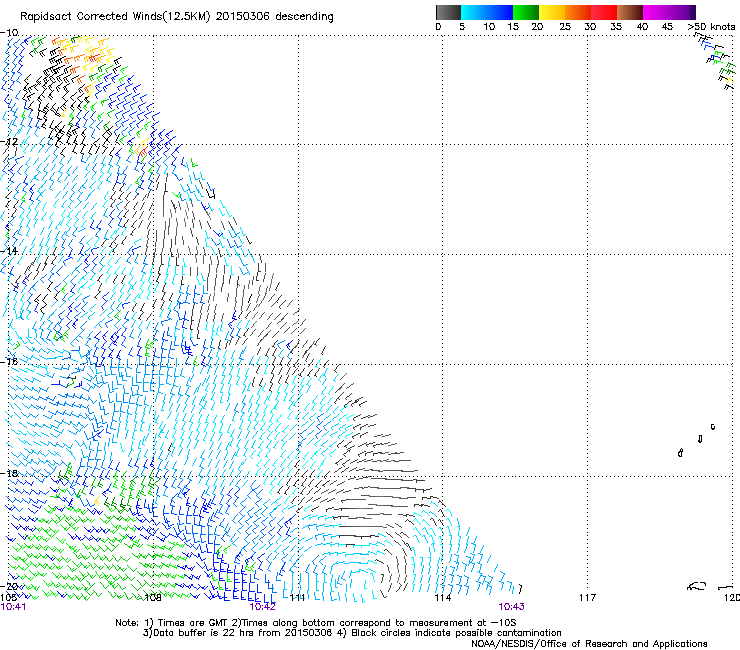Click the red 30-35 knots legend segment
The image size is (740, 650).
tap(604, 12)
